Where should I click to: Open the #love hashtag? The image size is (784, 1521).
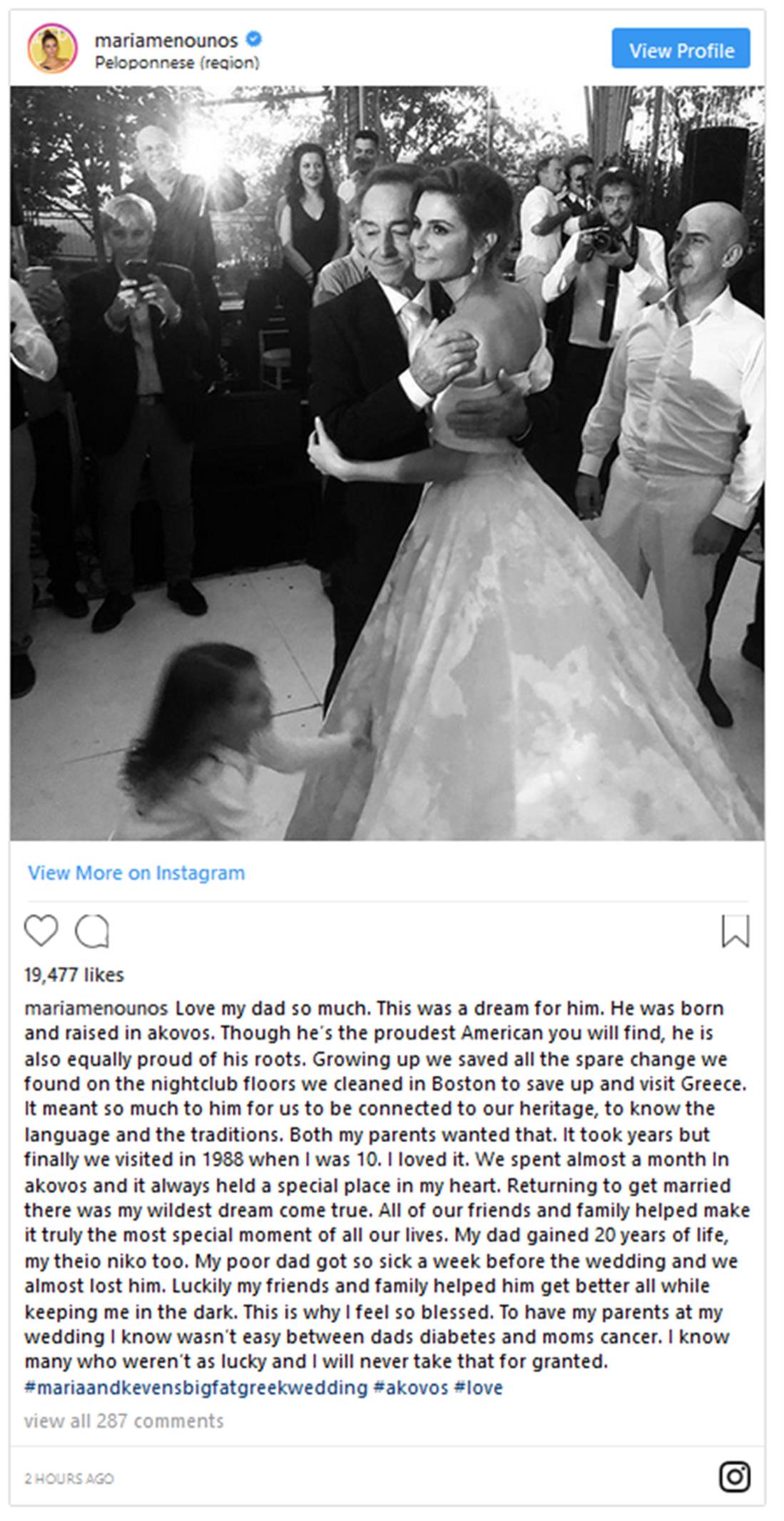click(x=478, y=1388)
